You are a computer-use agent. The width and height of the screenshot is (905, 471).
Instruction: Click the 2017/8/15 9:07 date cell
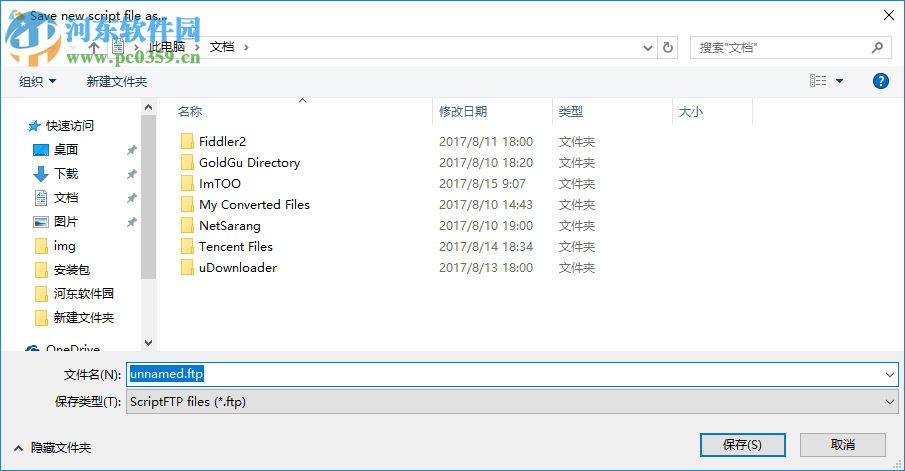[x=482, y=184]
